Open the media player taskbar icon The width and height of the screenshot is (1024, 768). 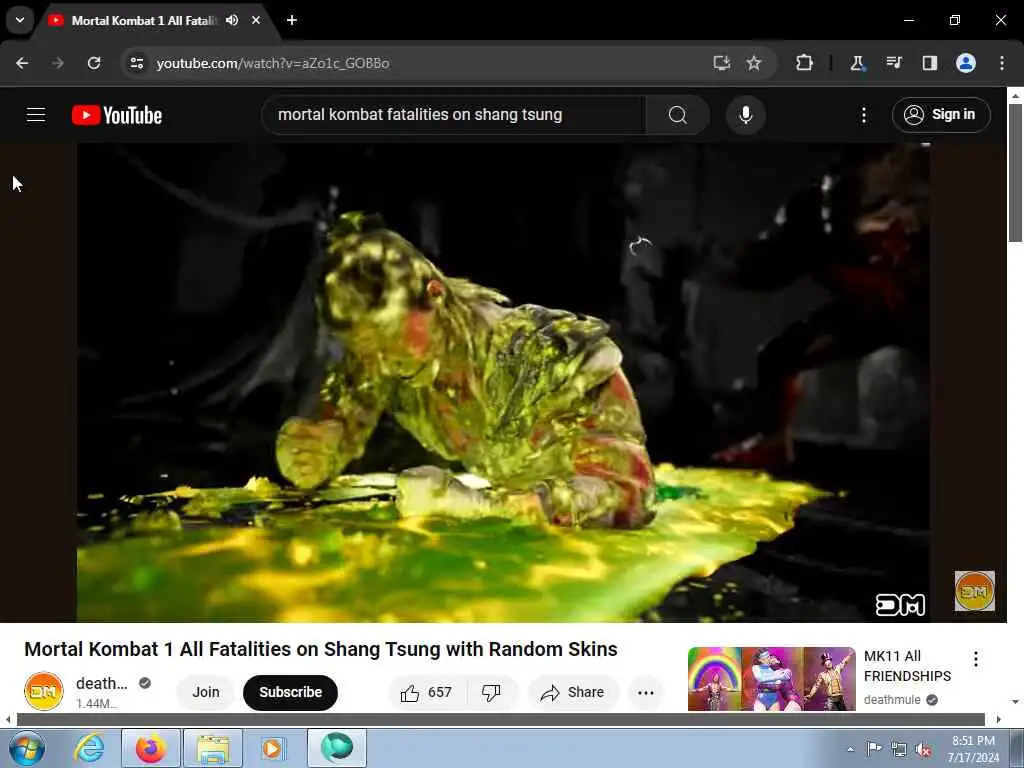tap(272, 748)
